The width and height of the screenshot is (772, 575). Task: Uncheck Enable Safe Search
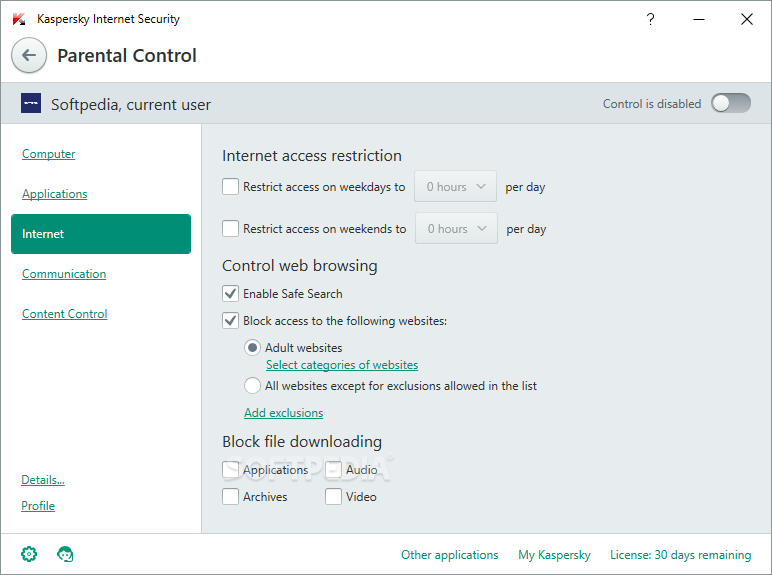[230, 293]
